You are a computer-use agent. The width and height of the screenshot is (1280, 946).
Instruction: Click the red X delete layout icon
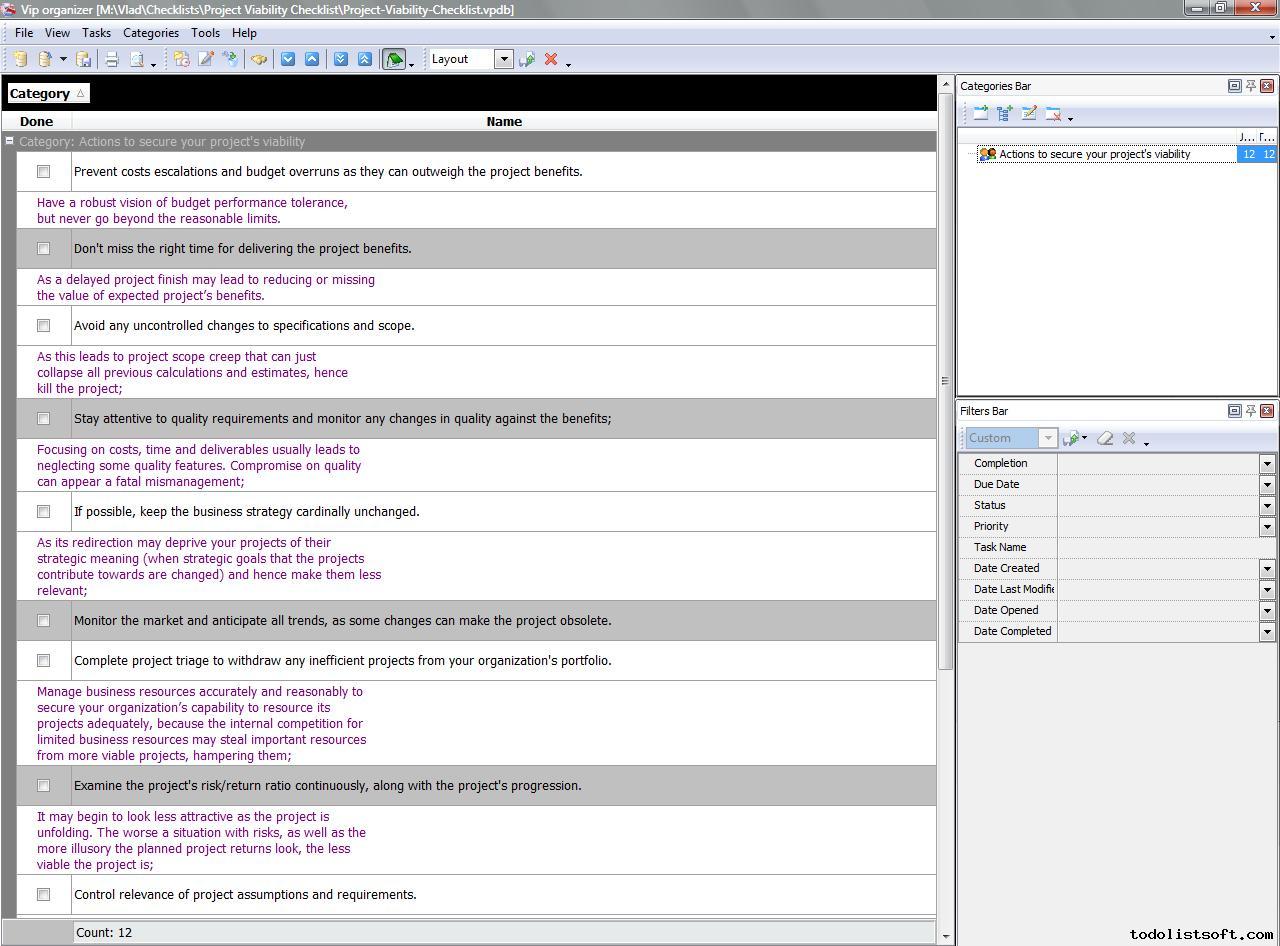(x=550, y=60)
